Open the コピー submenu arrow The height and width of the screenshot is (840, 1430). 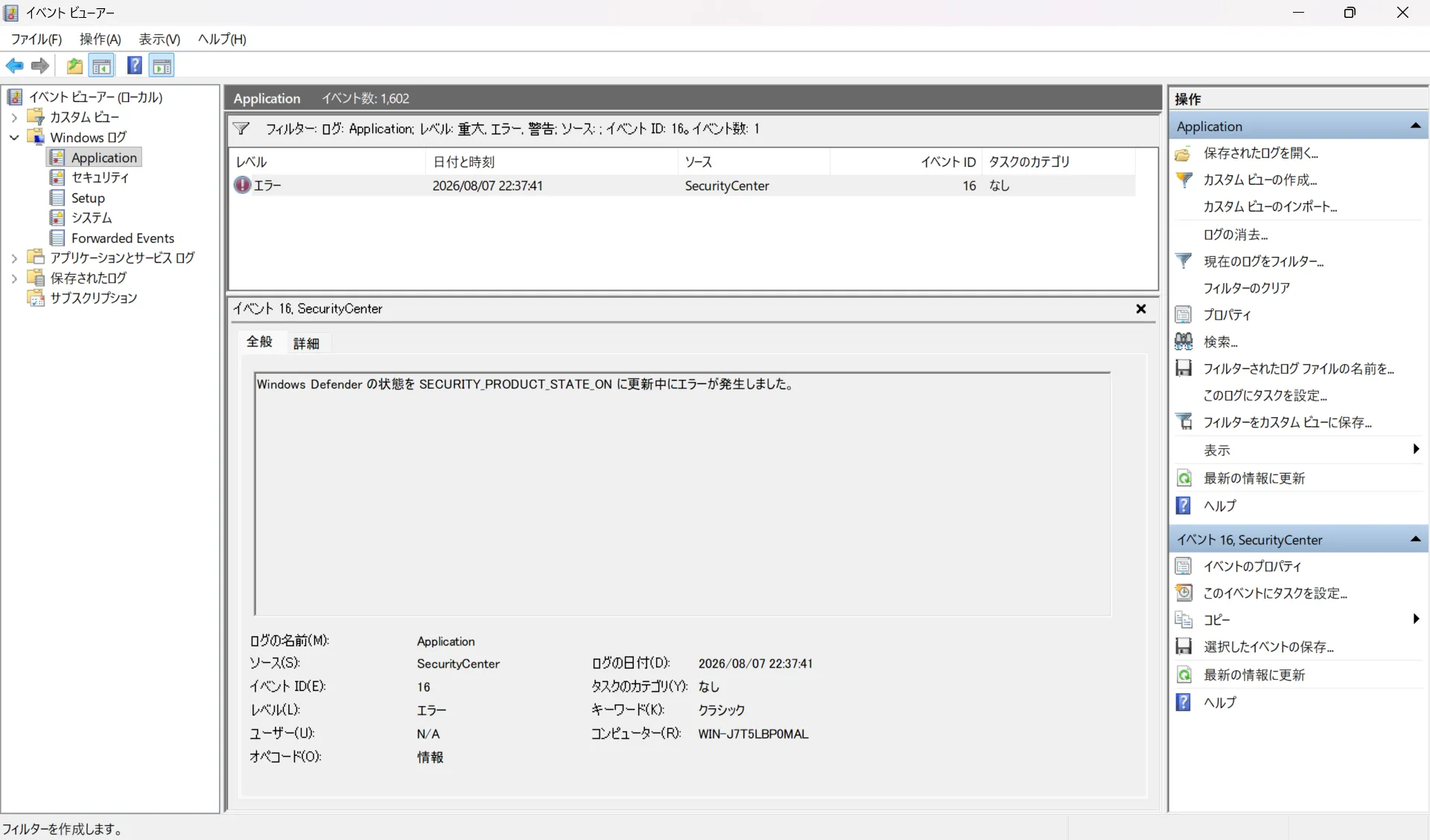(1416, 619)
